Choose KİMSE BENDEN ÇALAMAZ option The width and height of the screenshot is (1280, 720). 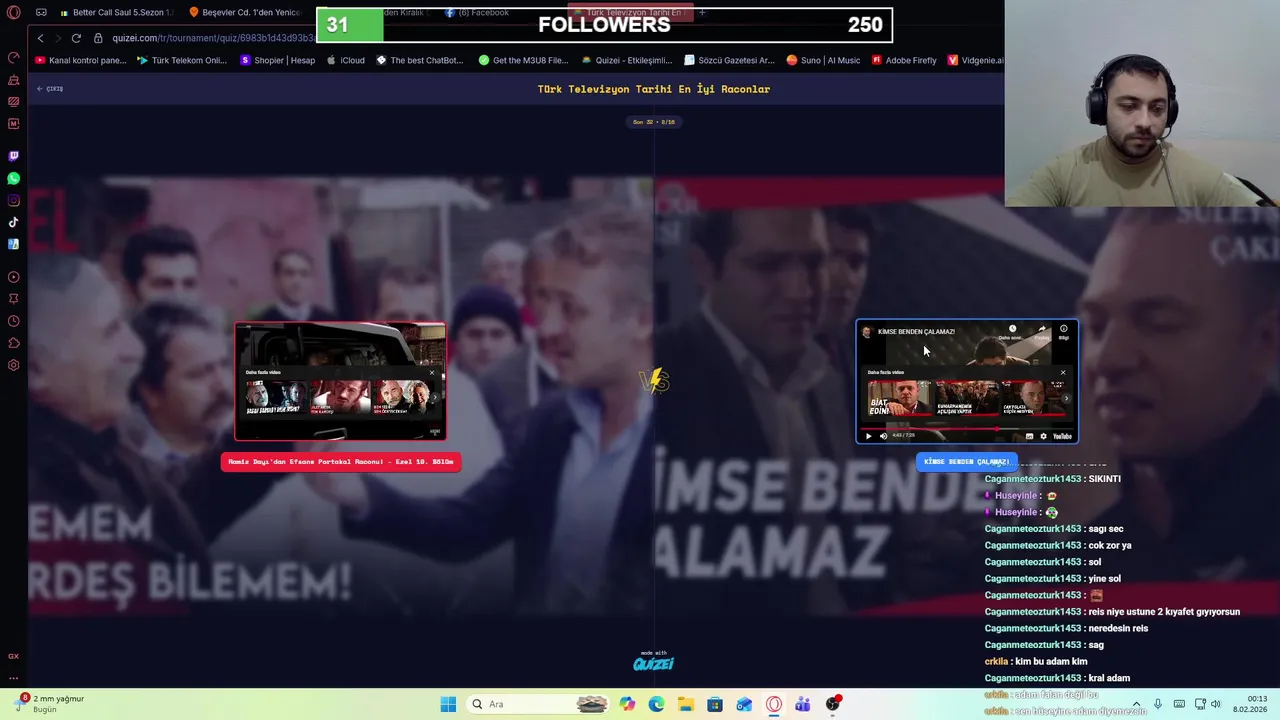(x=966, y=462)
